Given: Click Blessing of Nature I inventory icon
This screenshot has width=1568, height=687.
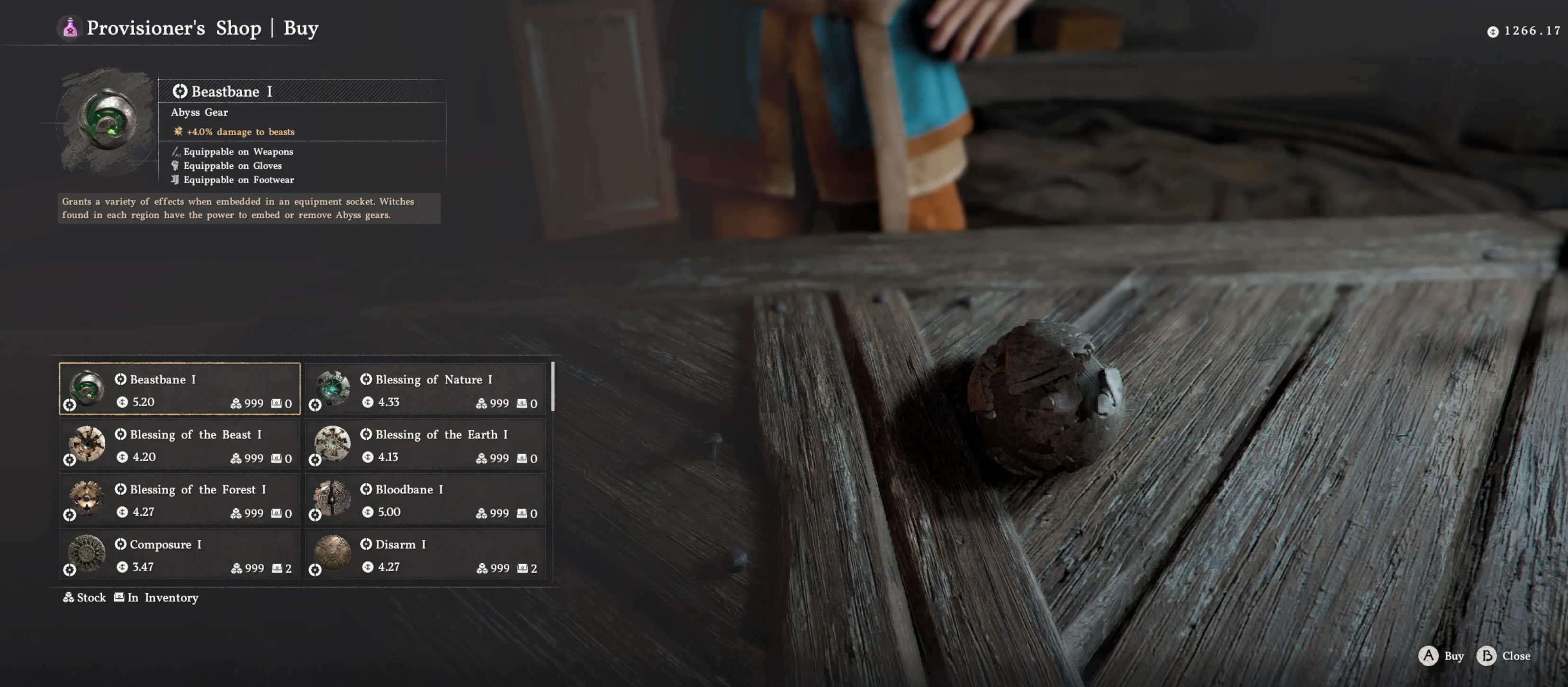Looking at the screenshot, I should point(522,403).
